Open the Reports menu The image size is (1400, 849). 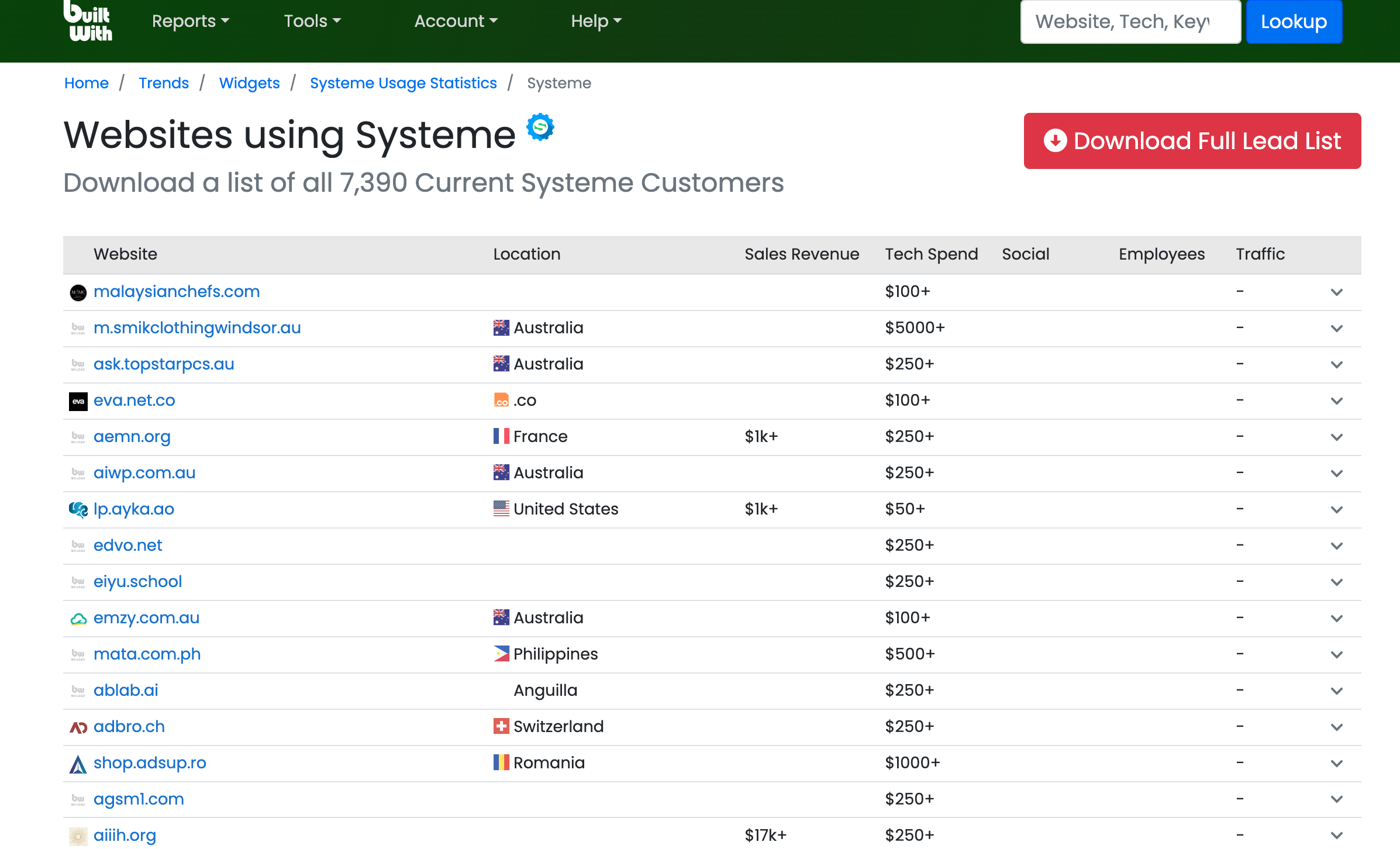click(191, 21)
